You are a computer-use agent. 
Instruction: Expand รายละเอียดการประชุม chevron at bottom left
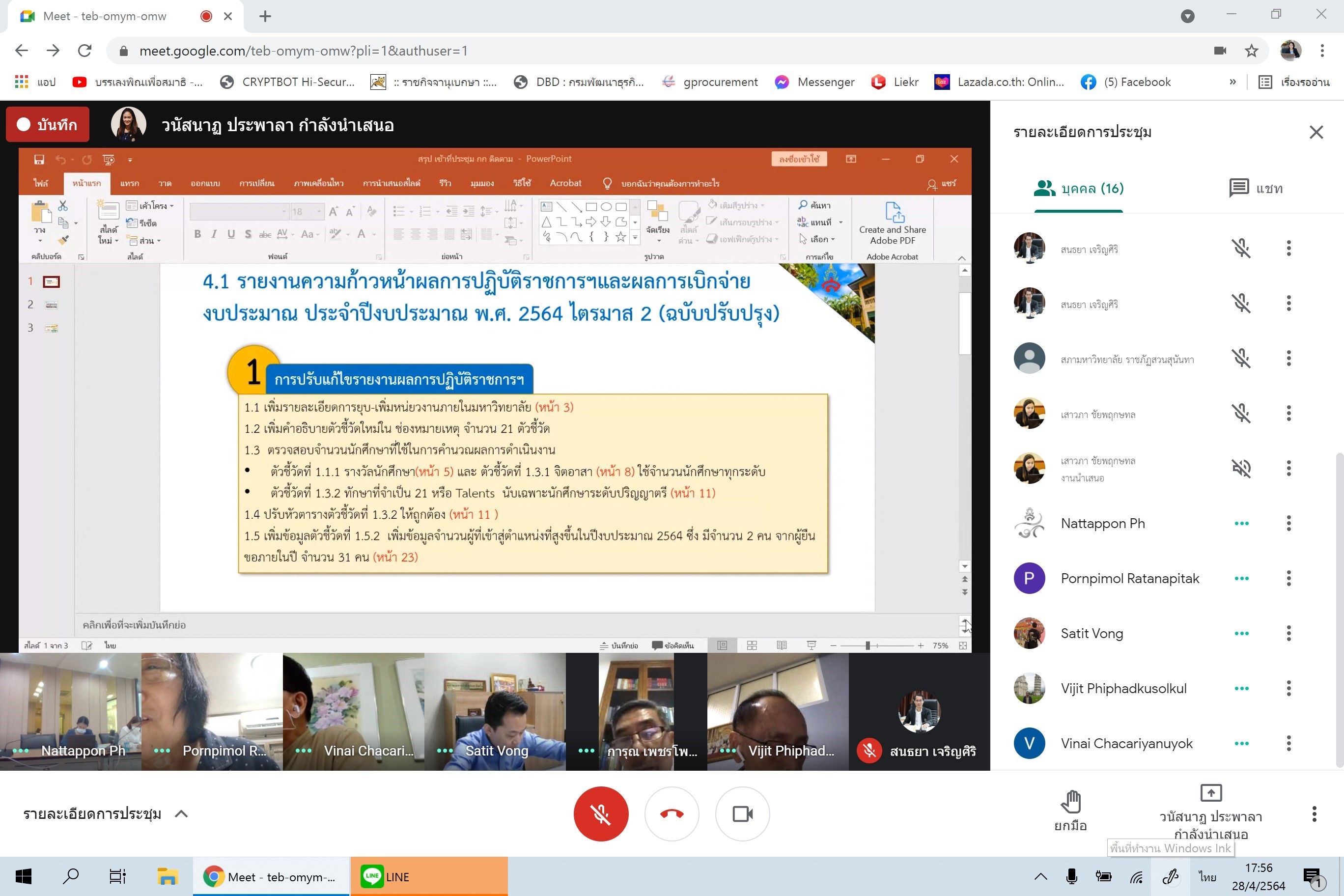click(x=181, y=813)
